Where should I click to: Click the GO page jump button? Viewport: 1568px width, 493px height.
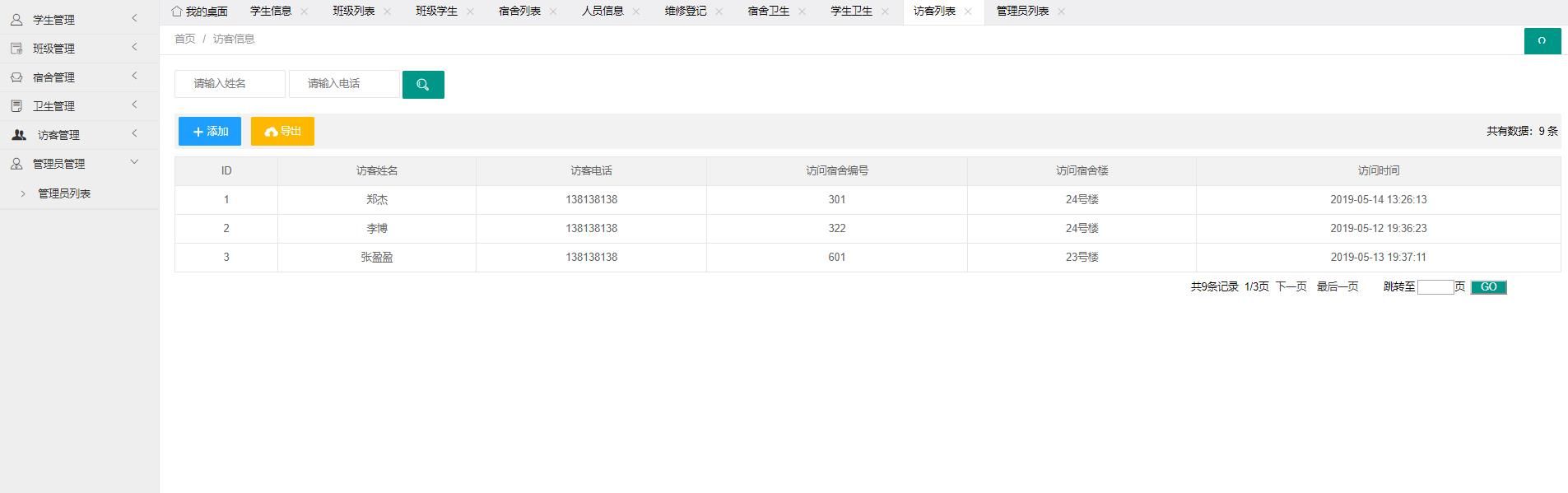[x=1489, y=287]
